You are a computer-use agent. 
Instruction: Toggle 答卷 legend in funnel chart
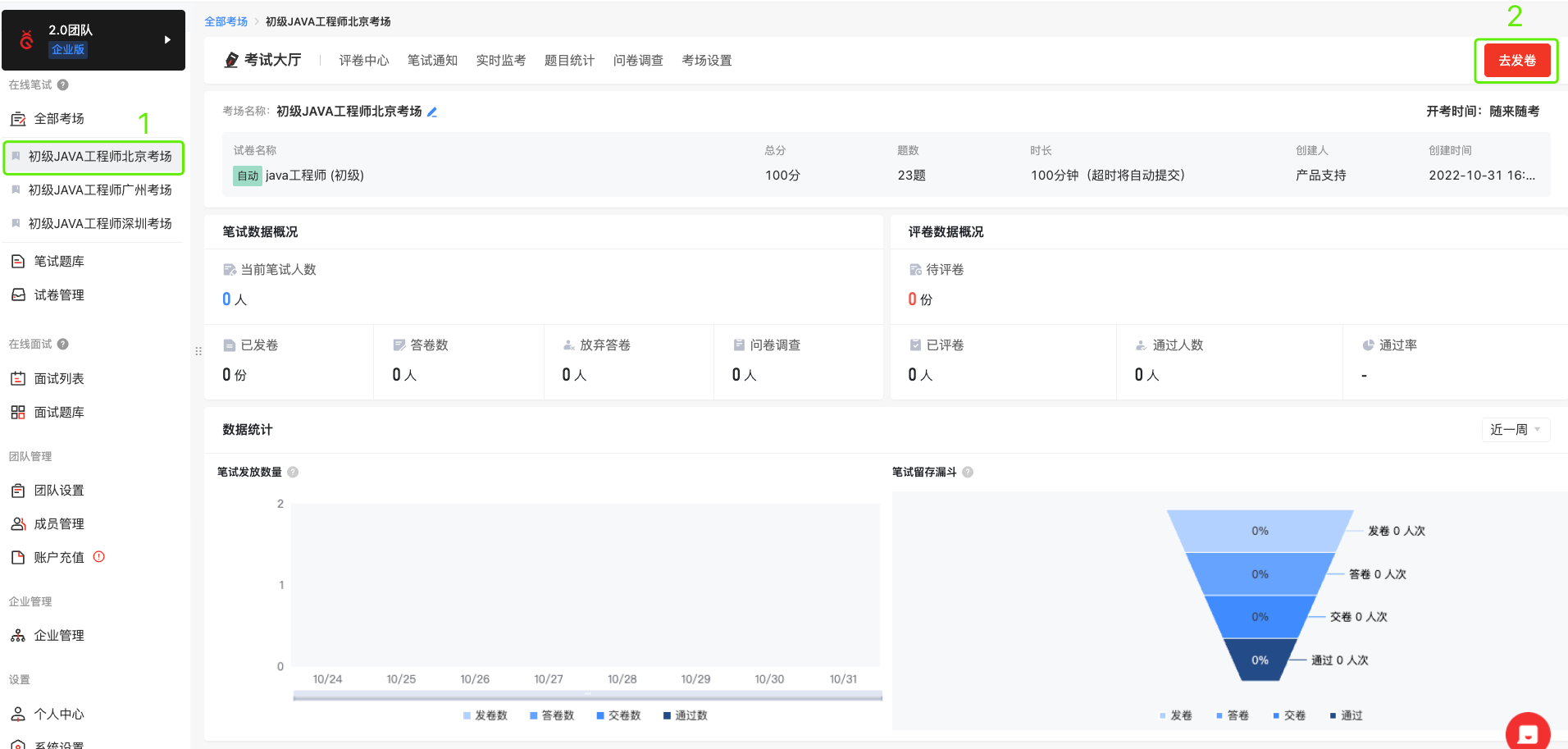coord(1233,715)
